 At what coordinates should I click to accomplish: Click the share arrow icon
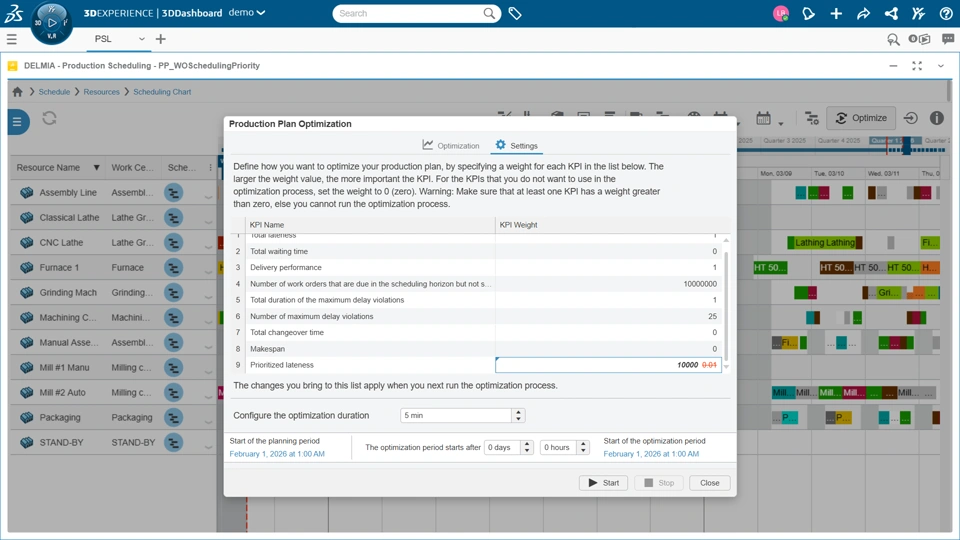pyautogui.click(x=863, y=13)
